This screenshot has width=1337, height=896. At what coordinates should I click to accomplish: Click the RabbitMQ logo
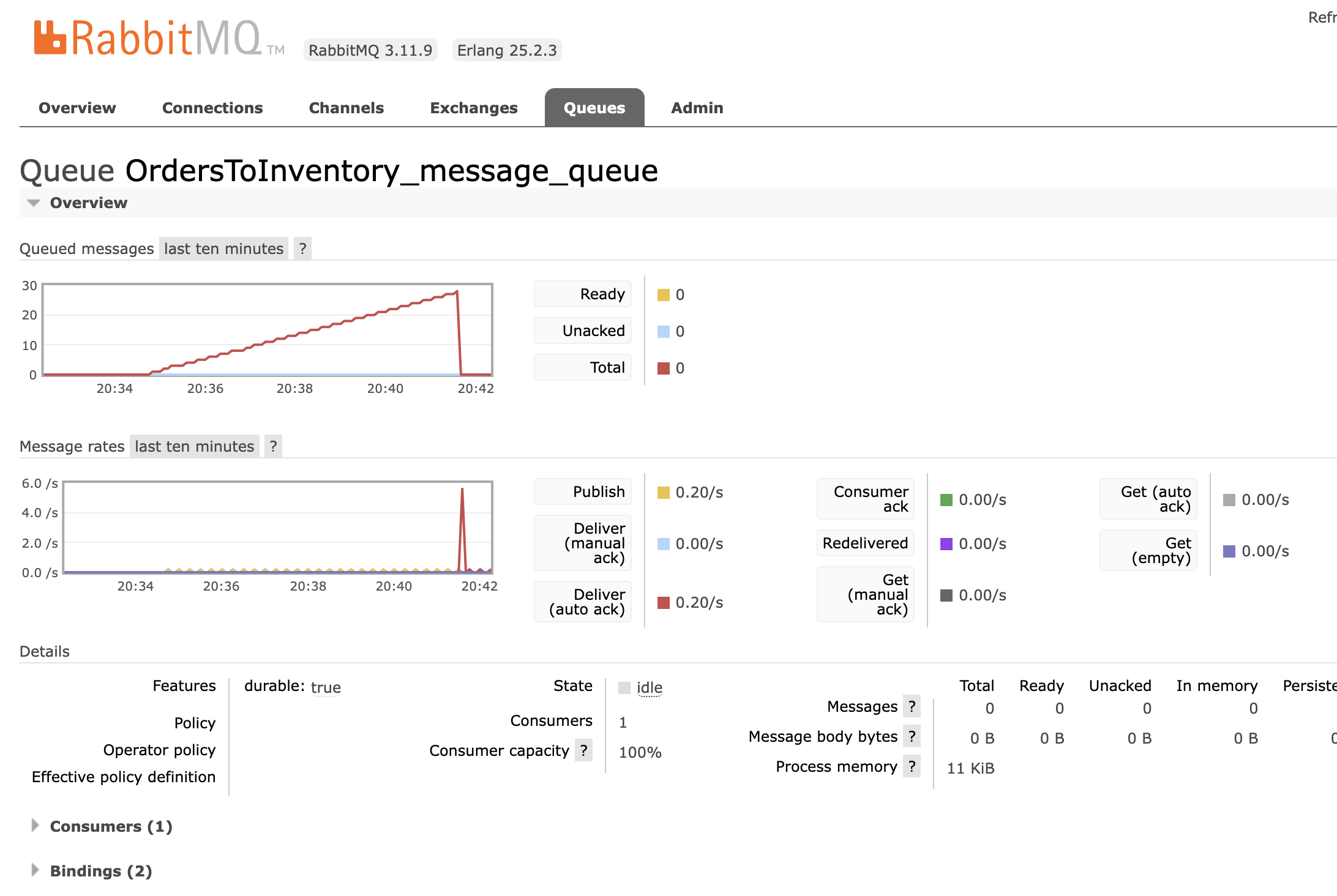(x=159, y=38)
